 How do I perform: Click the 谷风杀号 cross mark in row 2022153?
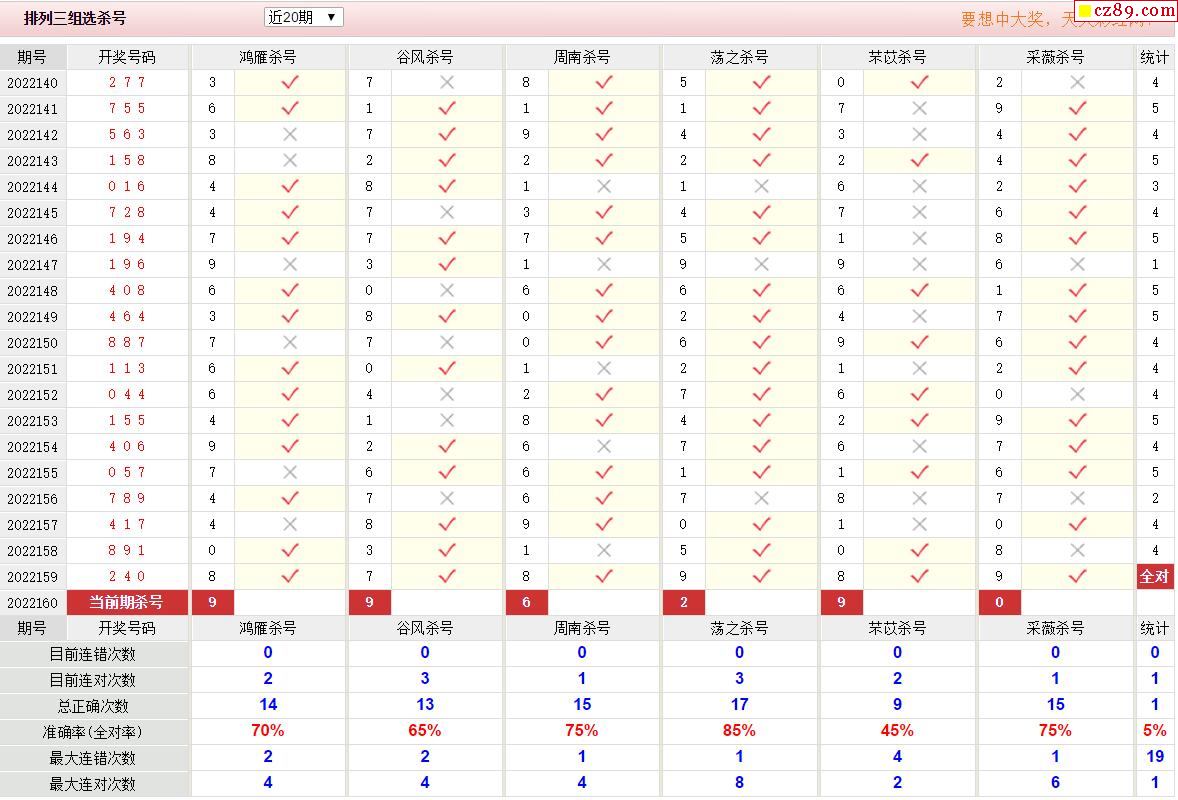coord(447,420)
